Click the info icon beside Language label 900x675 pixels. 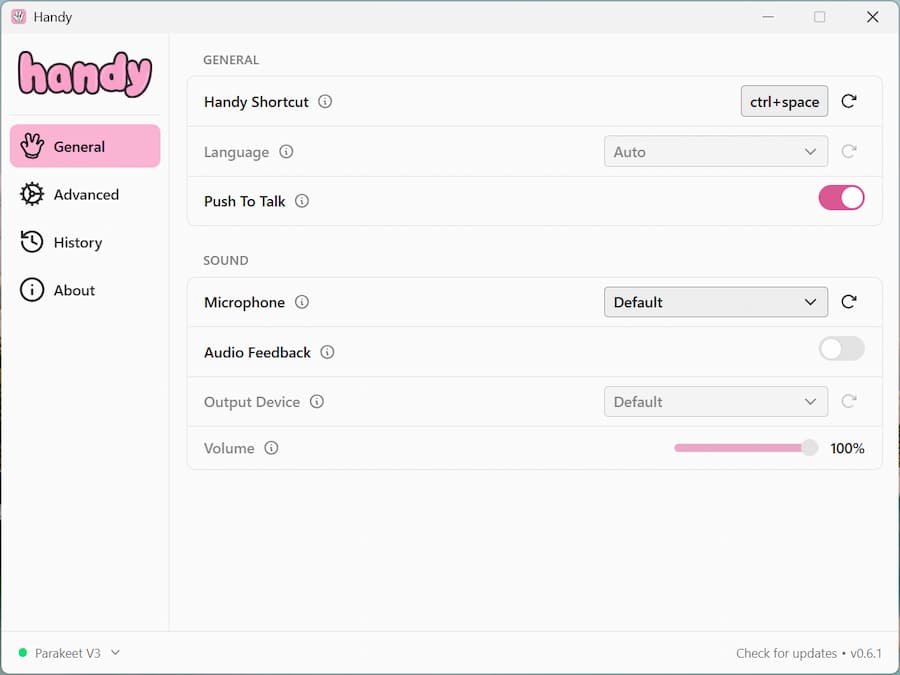tap(286, 152)
